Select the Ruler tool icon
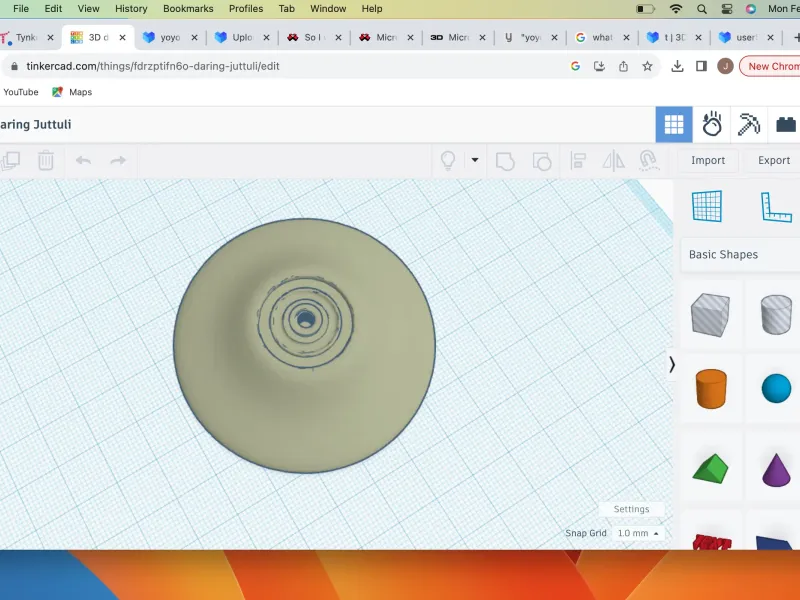Viewport: 800px width, 600px height. pos(776,207)
